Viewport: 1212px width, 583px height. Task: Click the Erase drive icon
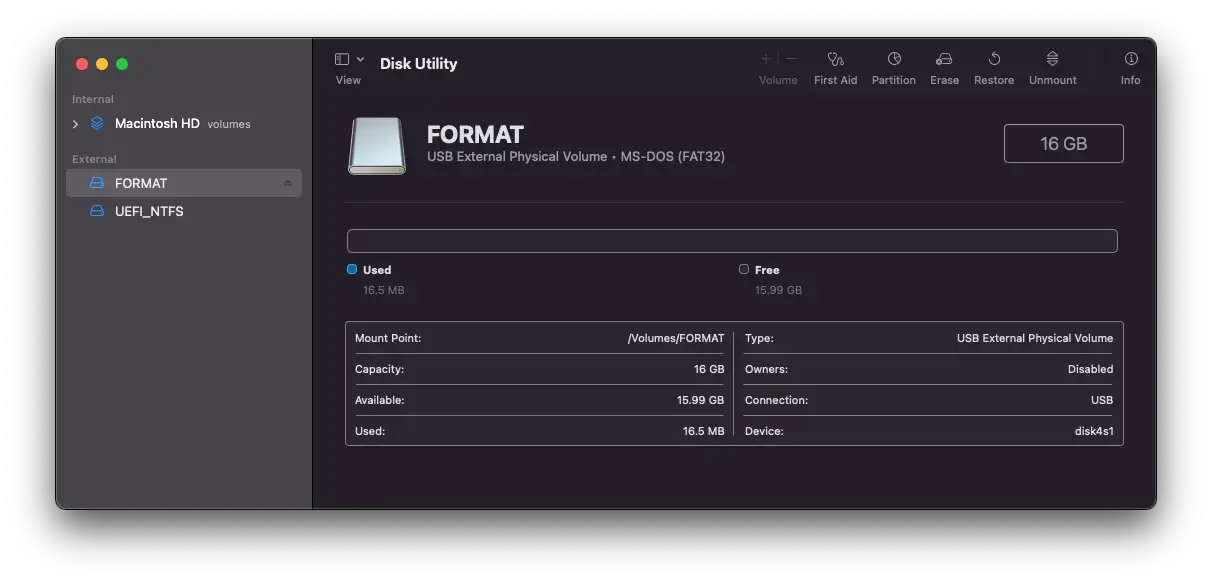coord(944,59)
